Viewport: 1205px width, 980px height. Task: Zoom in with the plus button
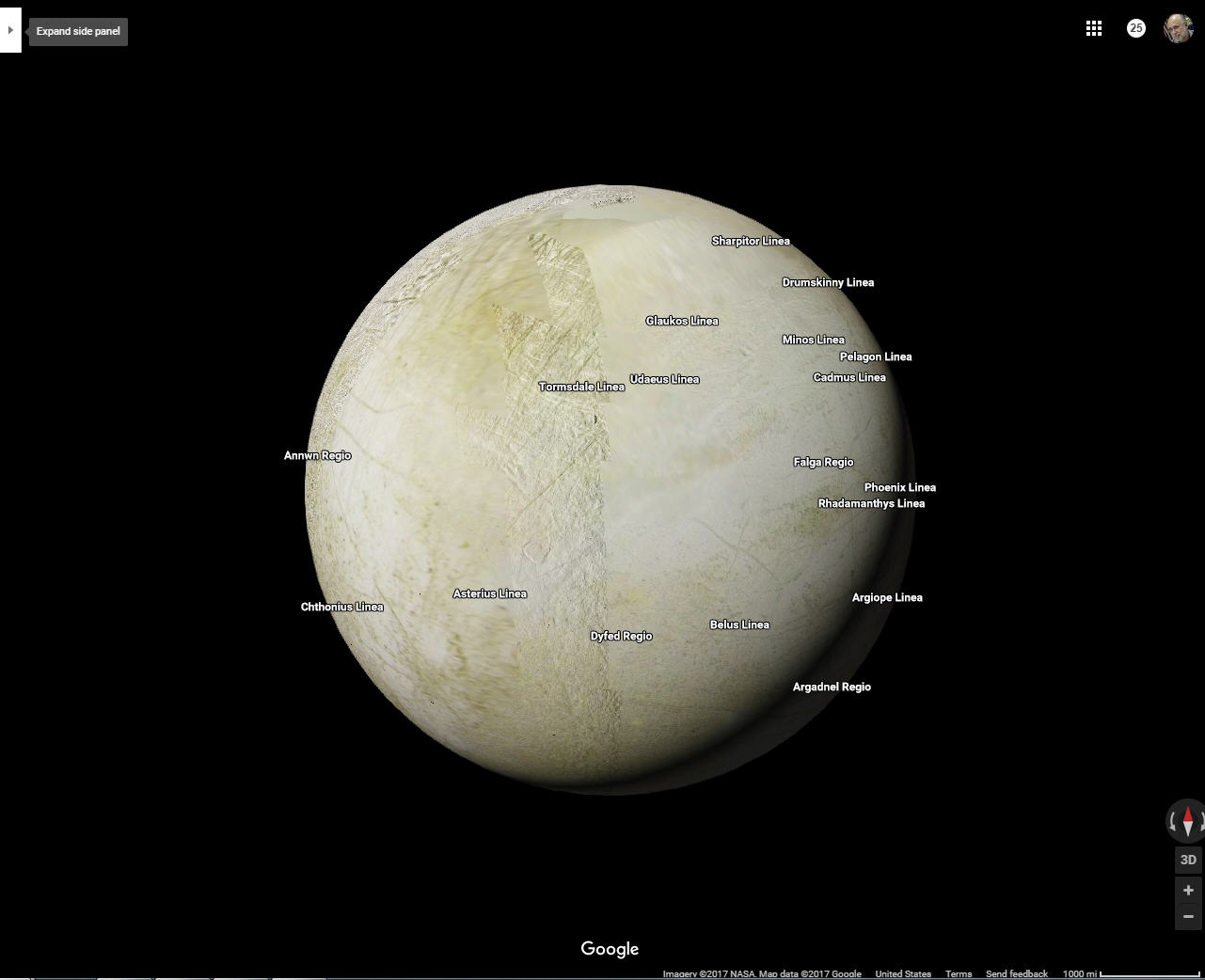[1188, 890]
